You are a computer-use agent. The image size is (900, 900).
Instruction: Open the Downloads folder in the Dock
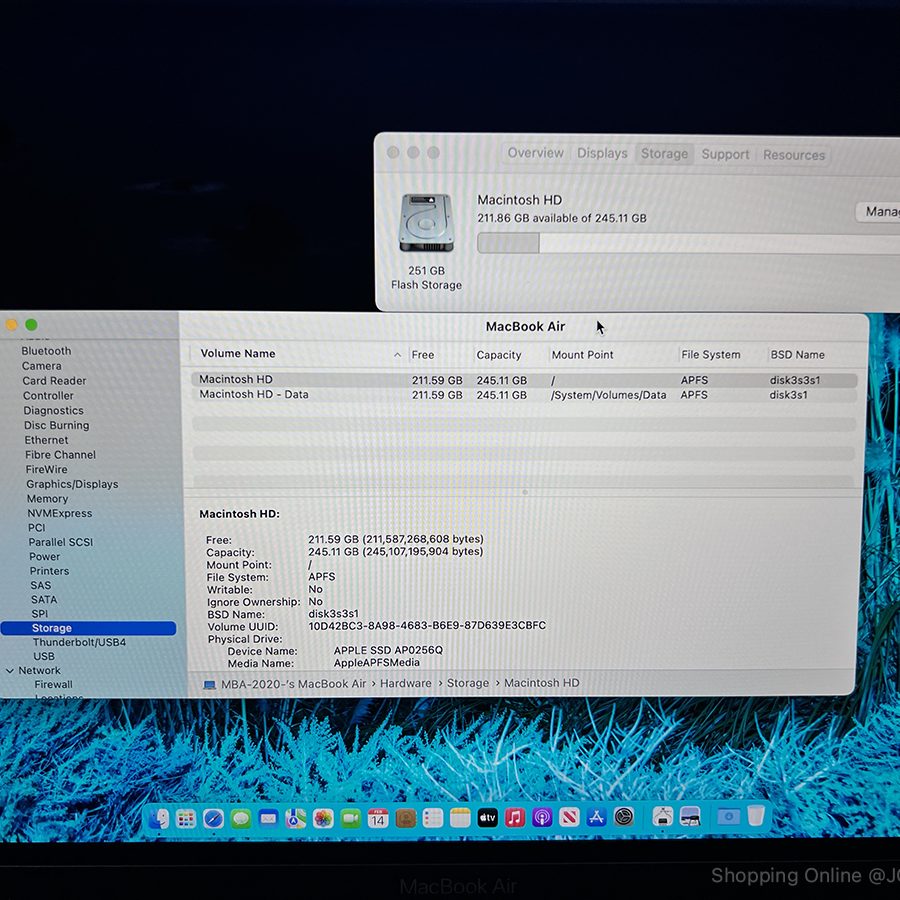tap(728, 816)
